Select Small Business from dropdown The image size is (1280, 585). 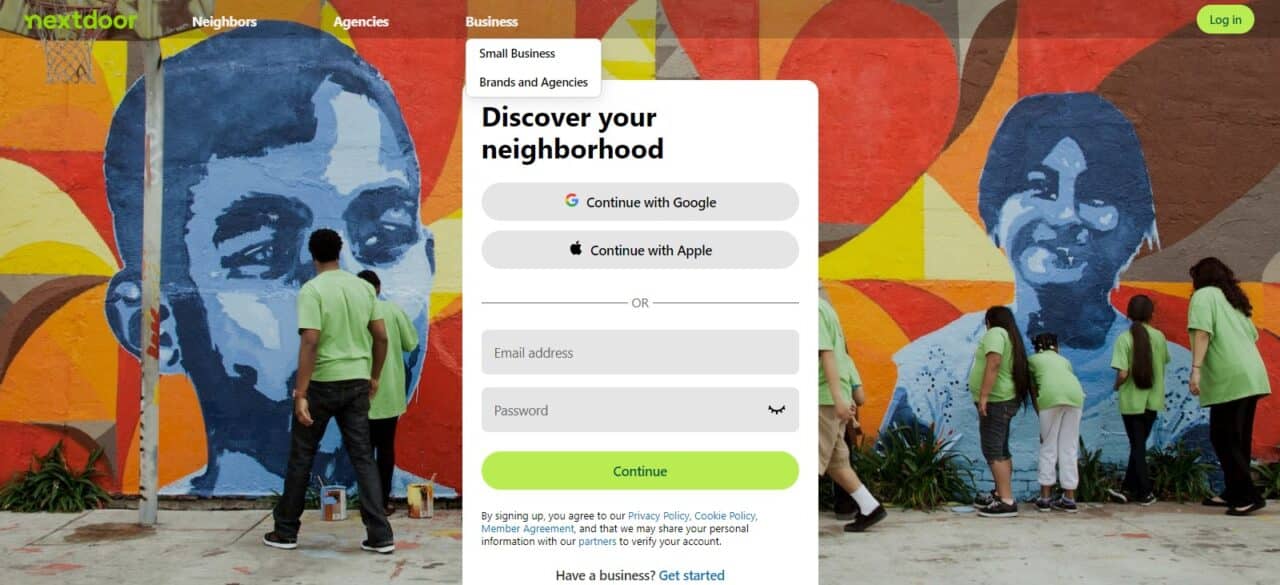(x=517, y=53)
